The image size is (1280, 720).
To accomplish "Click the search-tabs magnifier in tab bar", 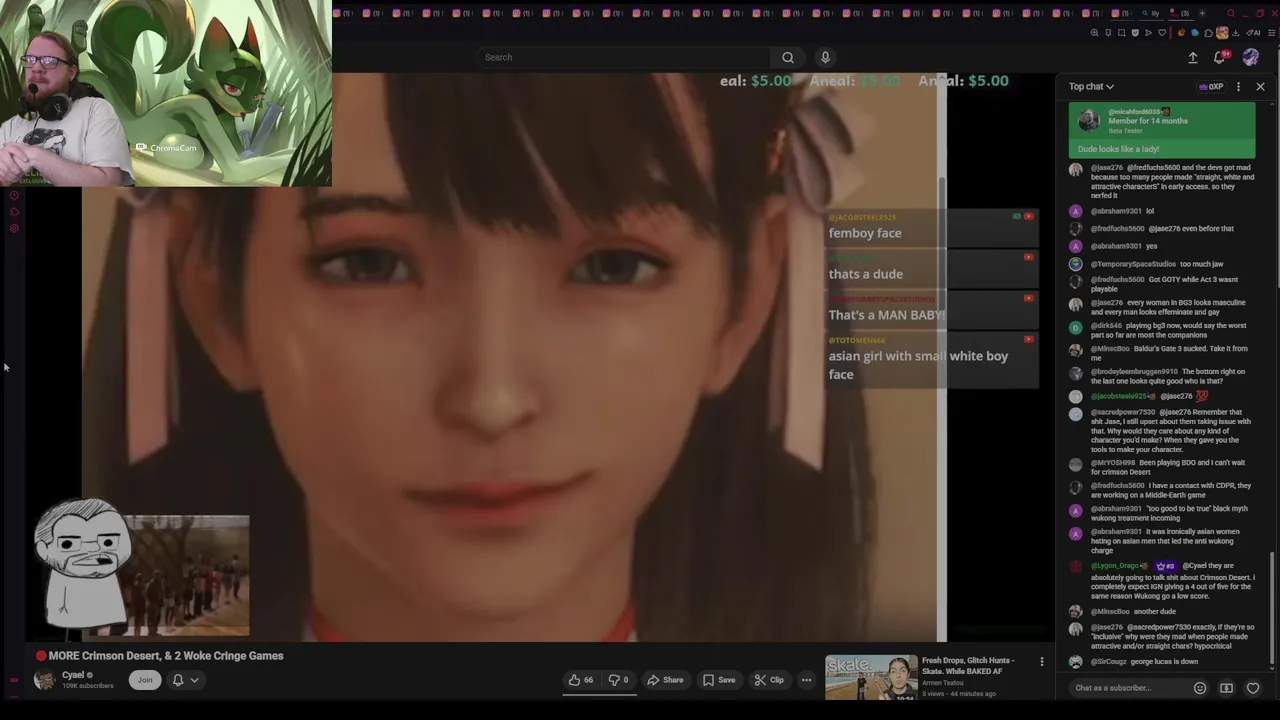I will click(x=1231, y=13).
